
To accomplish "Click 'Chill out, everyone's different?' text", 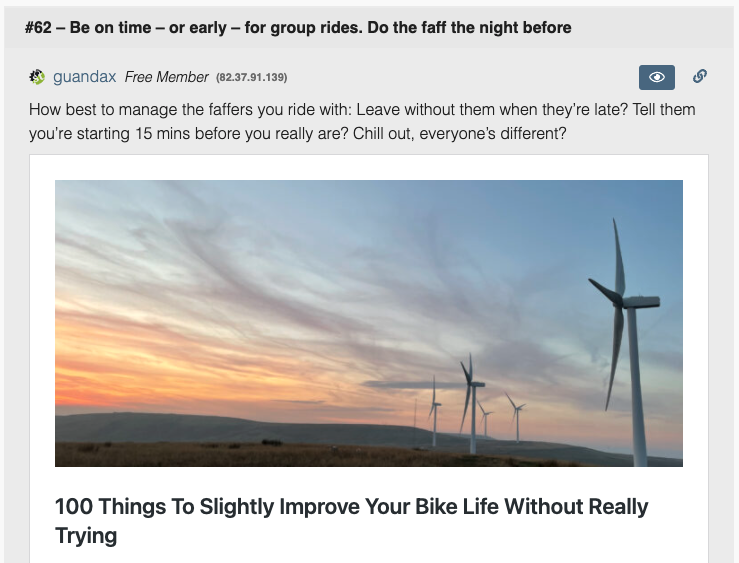I will click(461, 132).
